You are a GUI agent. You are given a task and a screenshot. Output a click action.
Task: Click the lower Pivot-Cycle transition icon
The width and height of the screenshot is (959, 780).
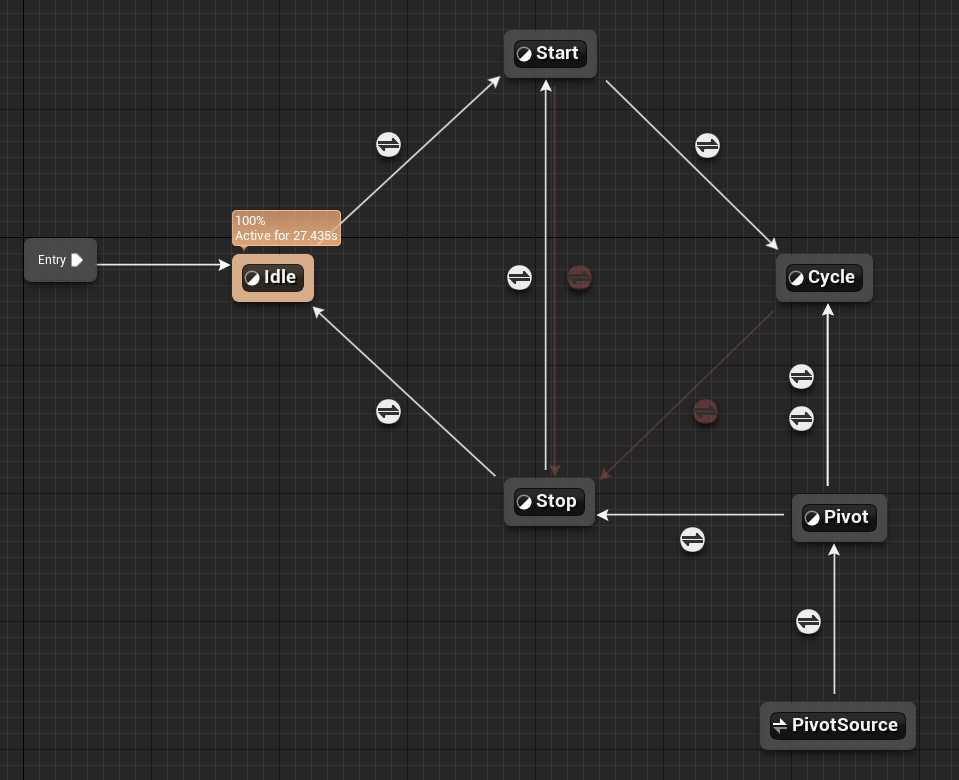[801, 418]
